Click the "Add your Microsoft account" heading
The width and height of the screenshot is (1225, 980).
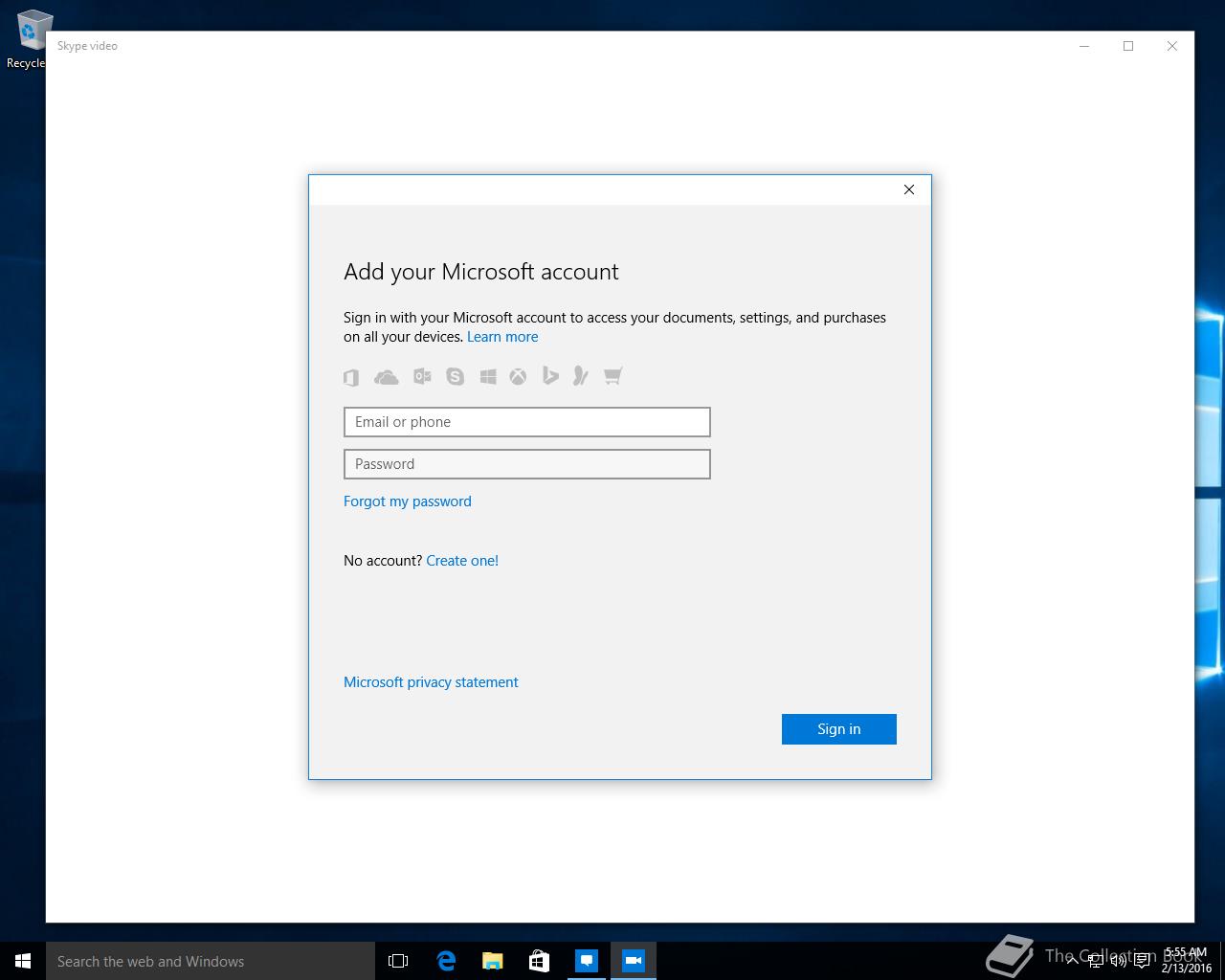point(481,272)
